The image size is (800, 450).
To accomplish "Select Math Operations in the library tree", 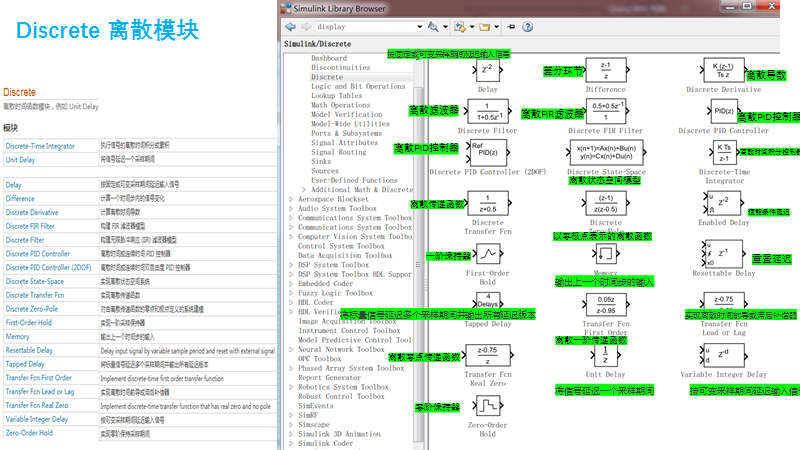I will tap(340, 105).
